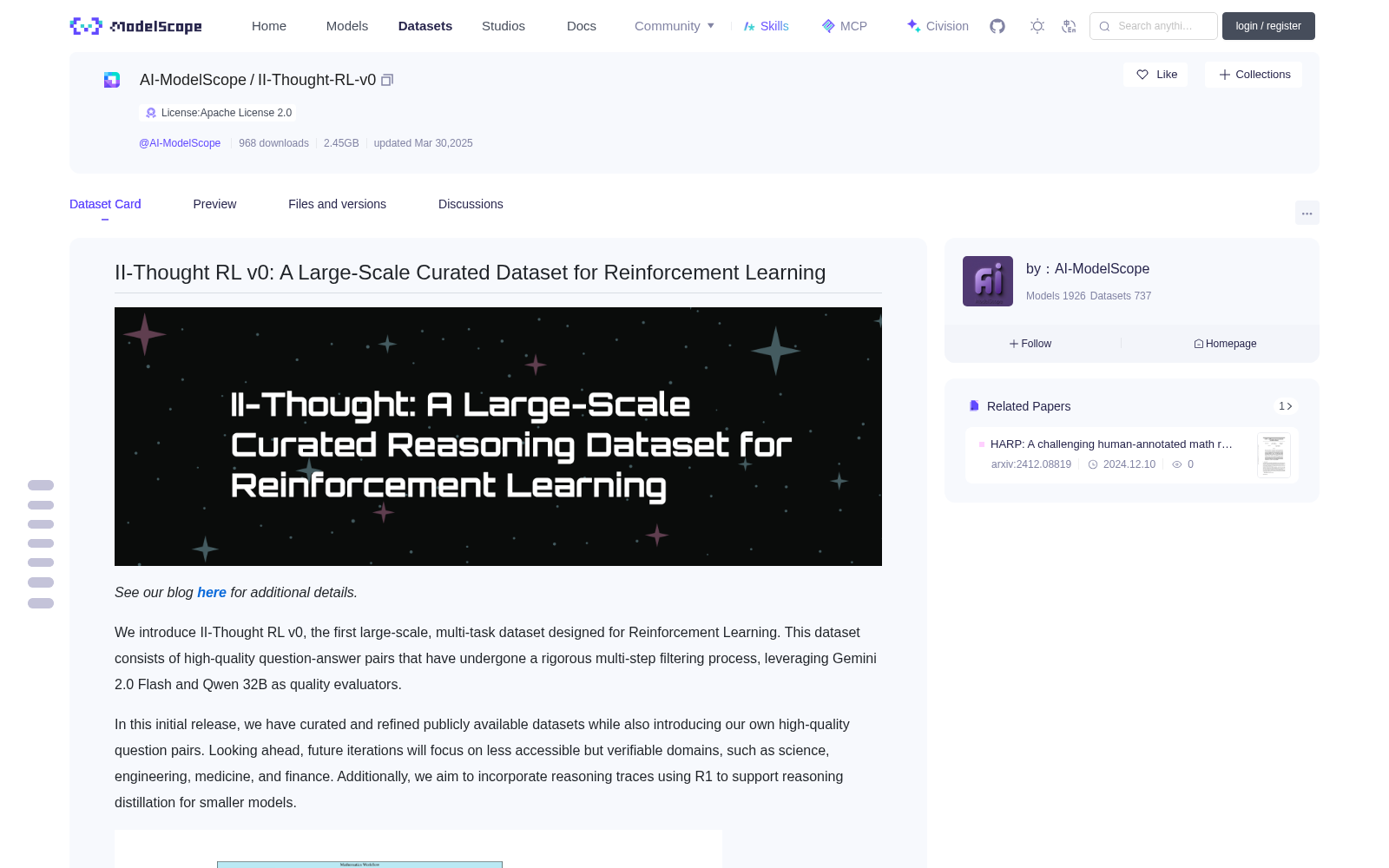Click the HARP paper thumbnail preview

pyautogui.click(x=1274, y=455)
